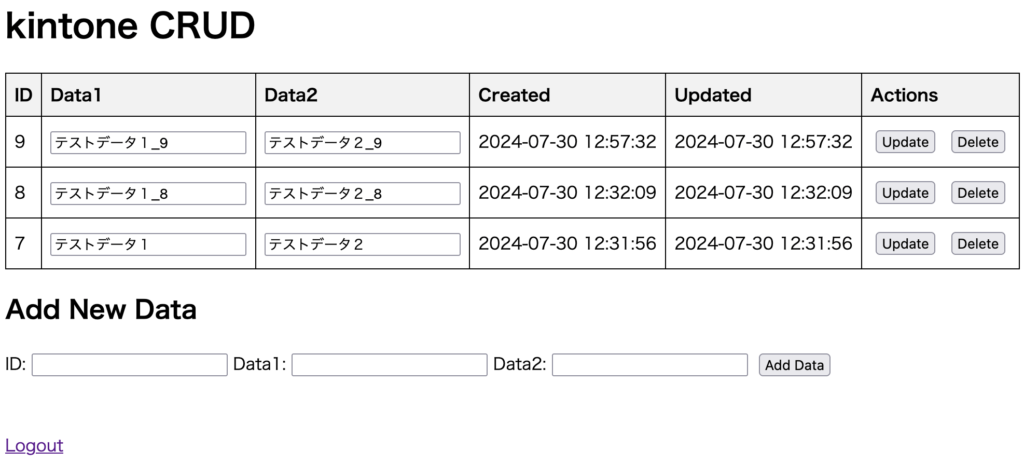
Task: Click the Updated column header
Action: point(712,95)
